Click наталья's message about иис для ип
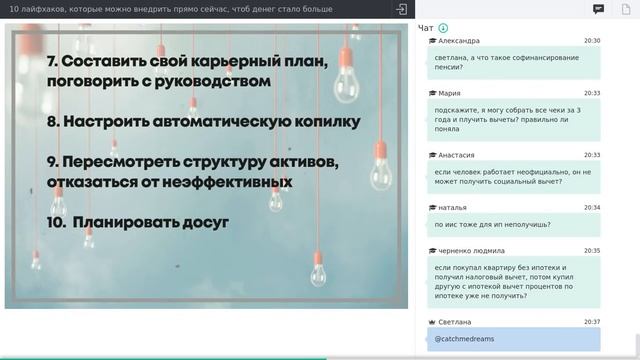 click(514, 225)
